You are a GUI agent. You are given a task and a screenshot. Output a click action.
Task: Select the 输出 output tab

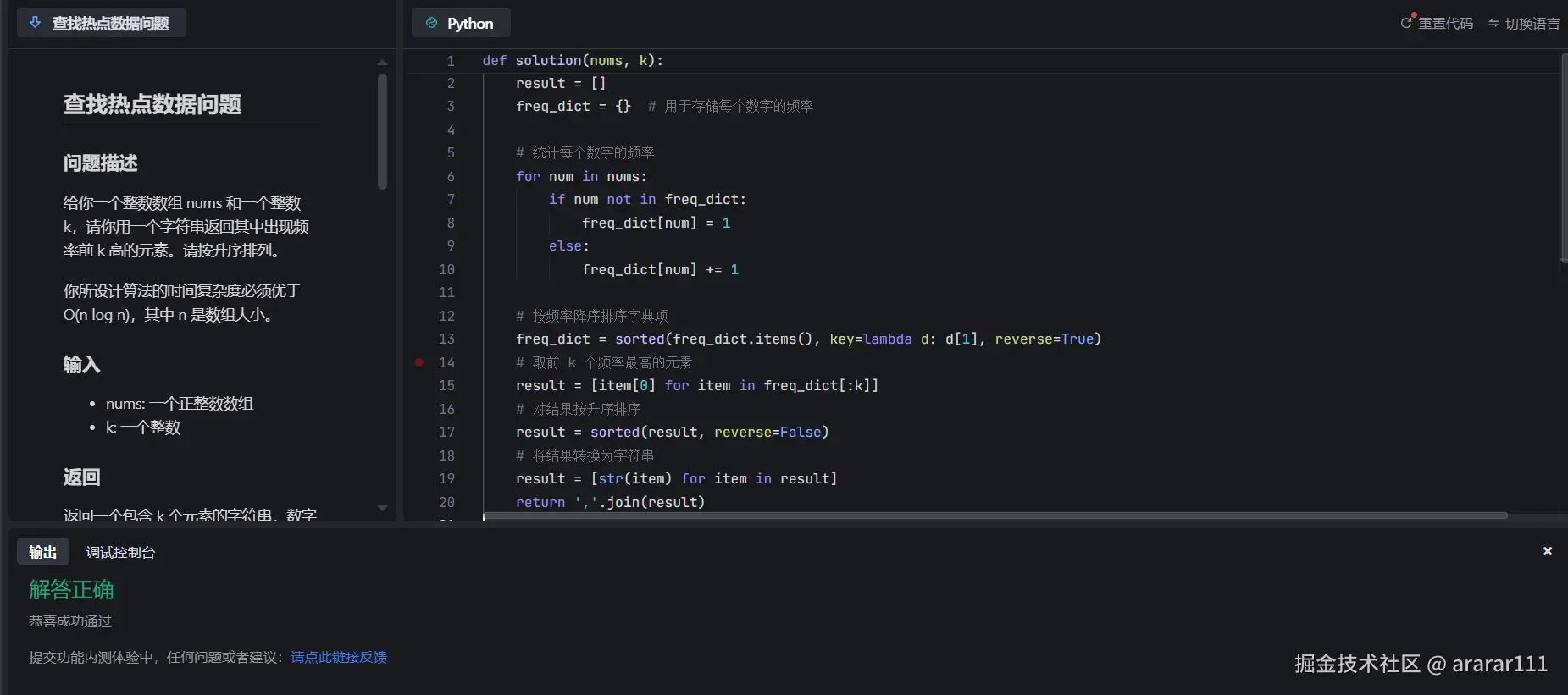[x=42, y=552]
